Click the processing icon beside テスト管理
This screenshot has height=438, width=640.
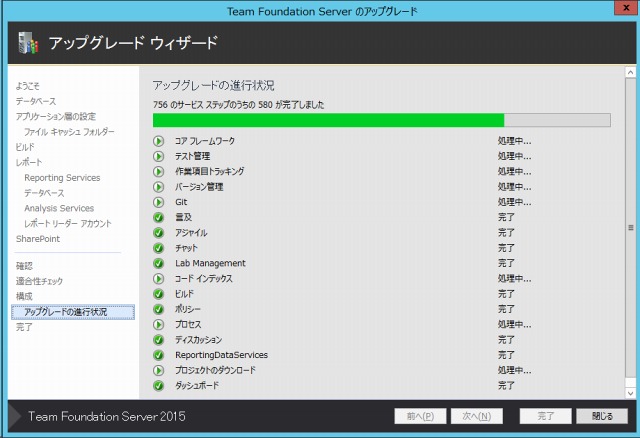tap(158, 156)
